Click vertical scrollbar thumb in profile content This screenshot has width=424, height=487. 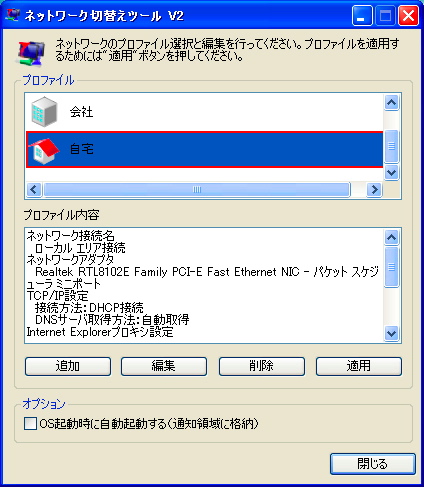391,267
